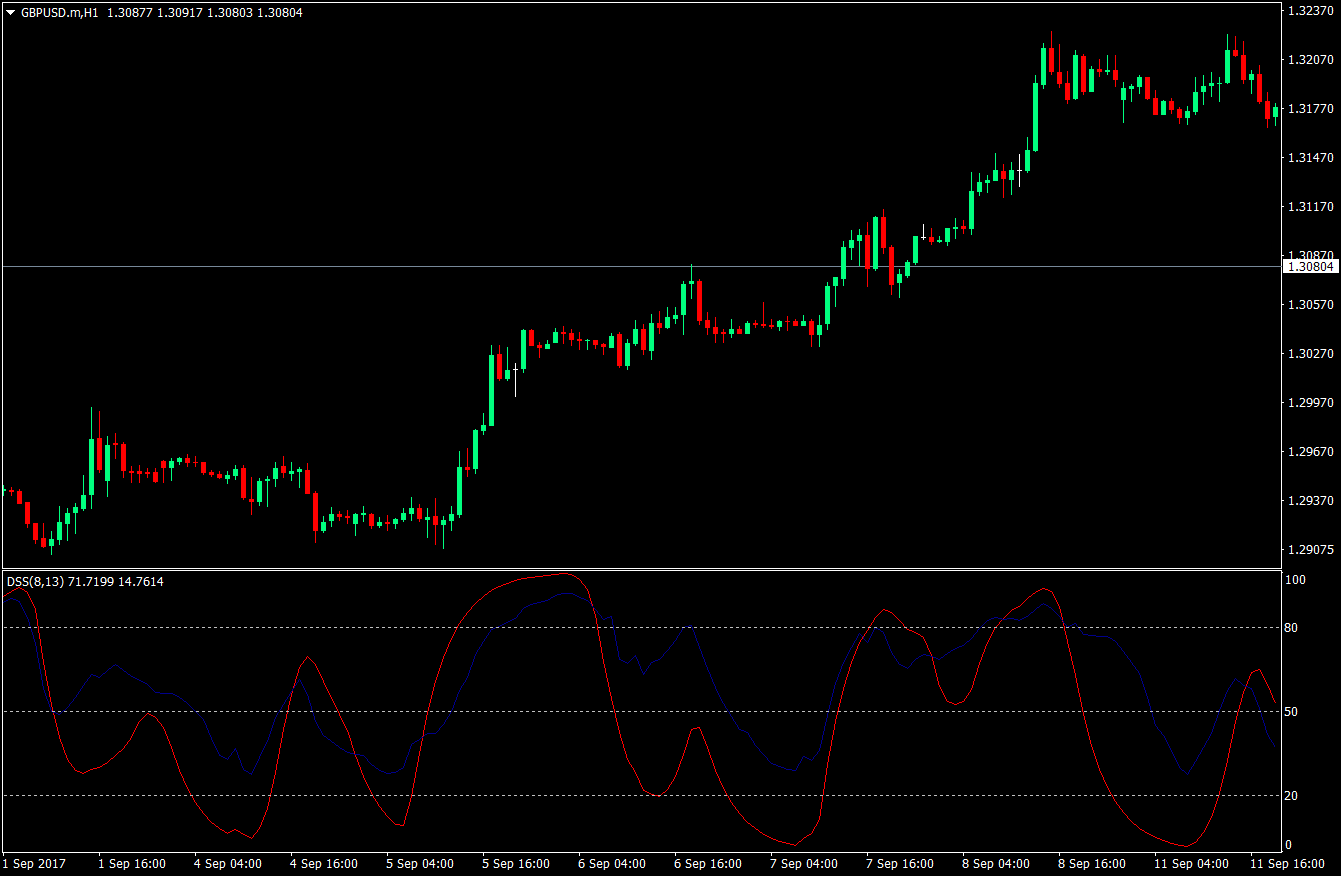This screenshot has height=876, width=1341.
Task: Select the 11 Sep 16:00 time label
Action: pyautogui.click(x=1289, y=863)
